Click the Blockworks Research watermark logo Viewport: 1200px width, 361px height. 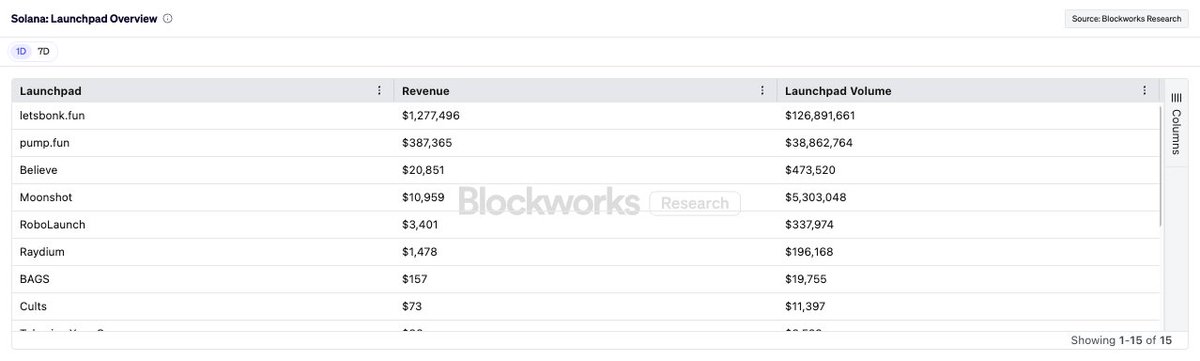coord(599,202)
